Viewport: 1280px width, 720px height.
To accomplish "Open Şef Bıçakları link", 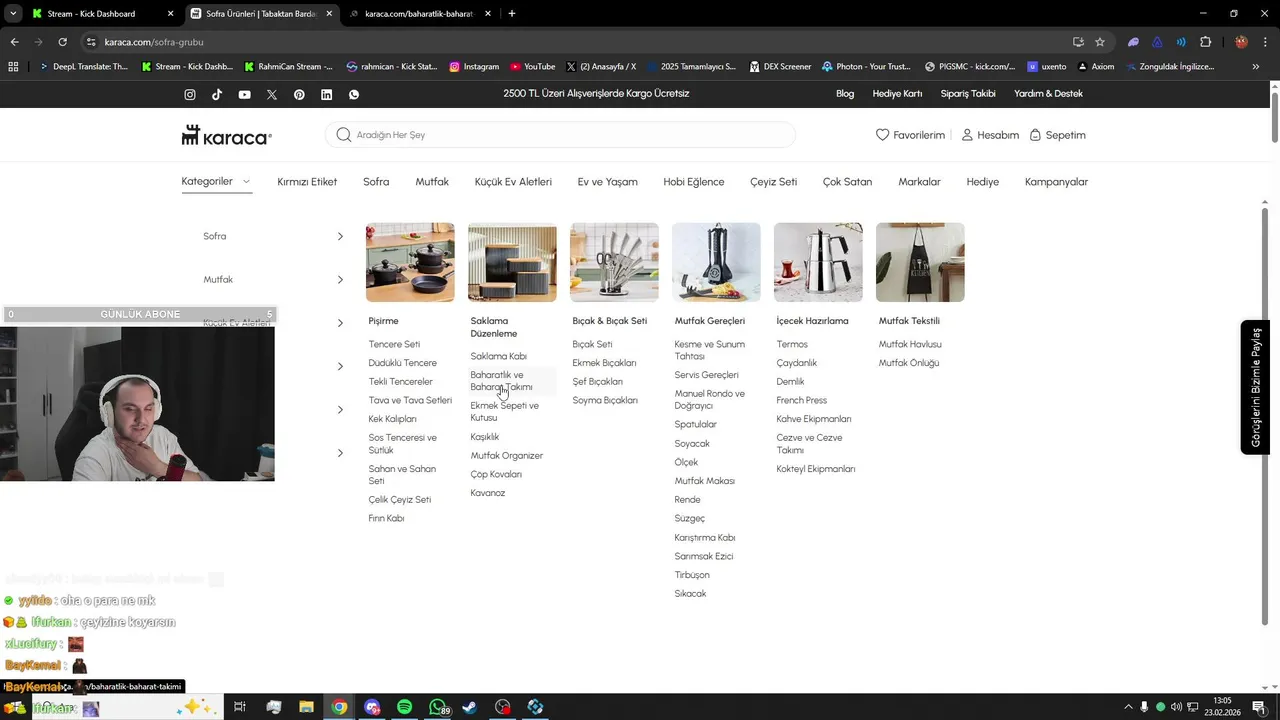I will [x=597, y=381].
